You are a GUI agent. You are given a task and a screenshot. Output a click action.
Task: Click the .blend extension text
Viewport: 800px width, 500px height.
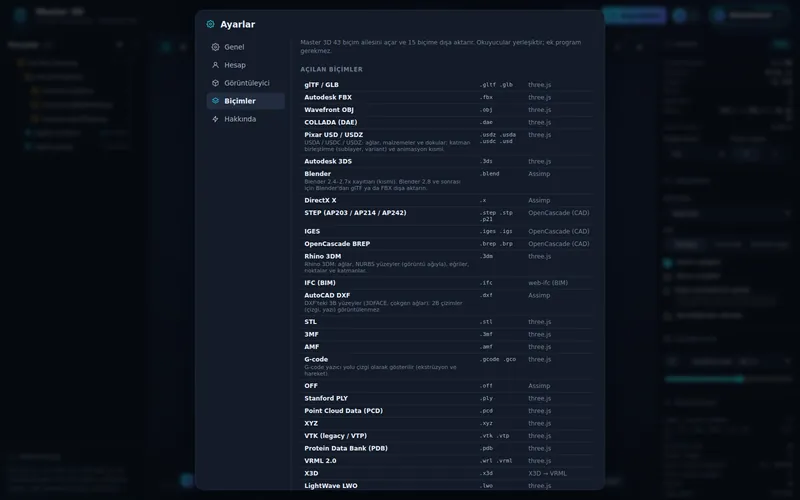coord(489,173)
